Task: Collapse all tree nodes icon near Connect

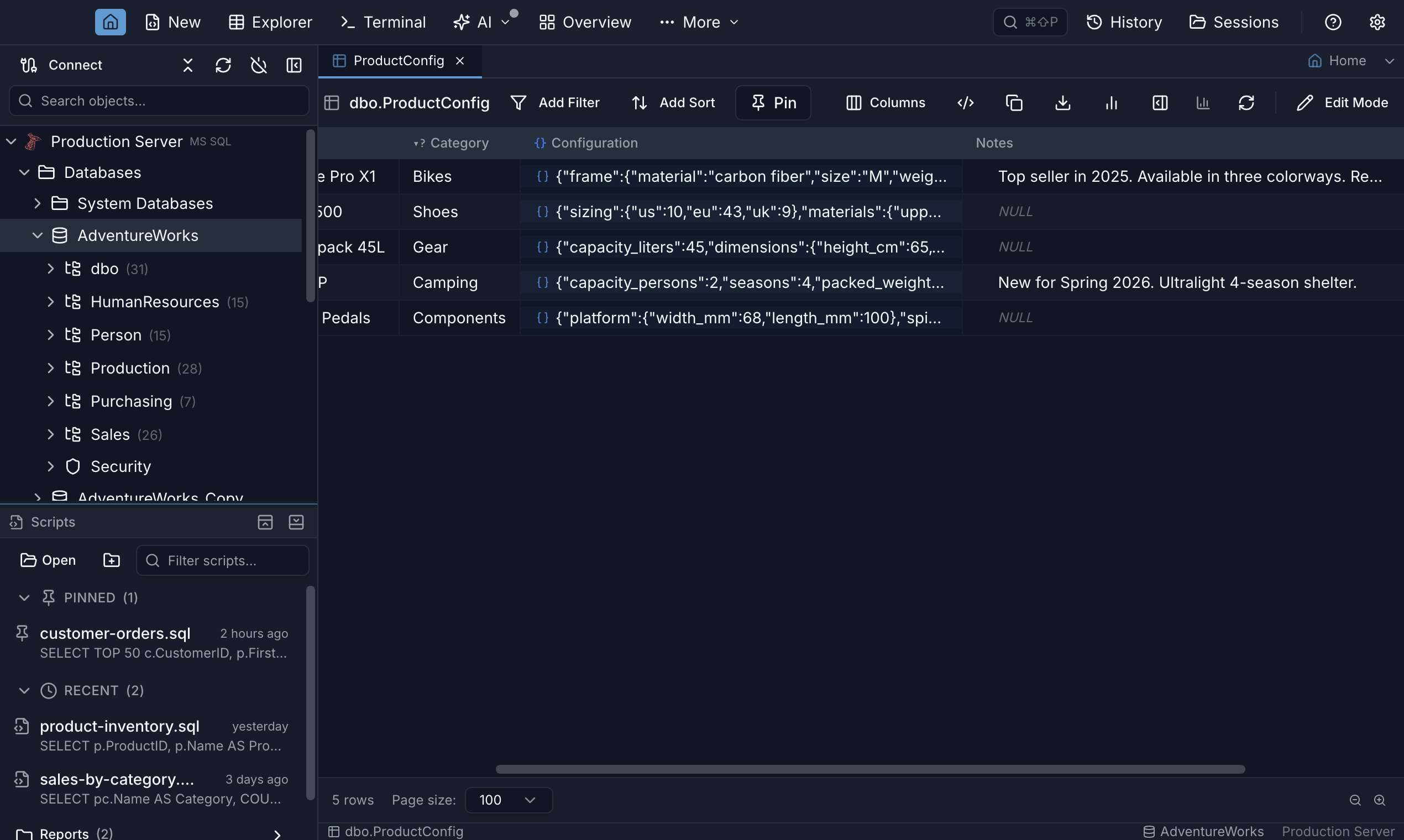Action: 188,65
